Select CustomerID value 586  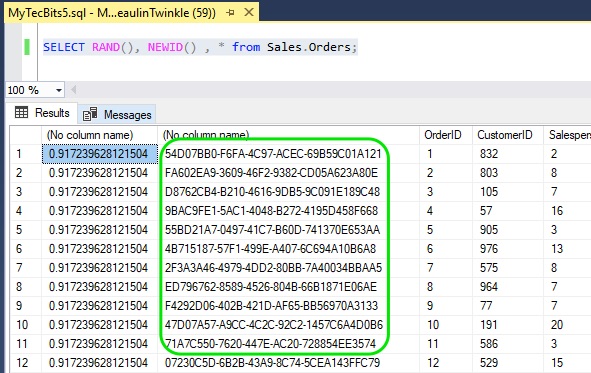[x=508, y=344]
